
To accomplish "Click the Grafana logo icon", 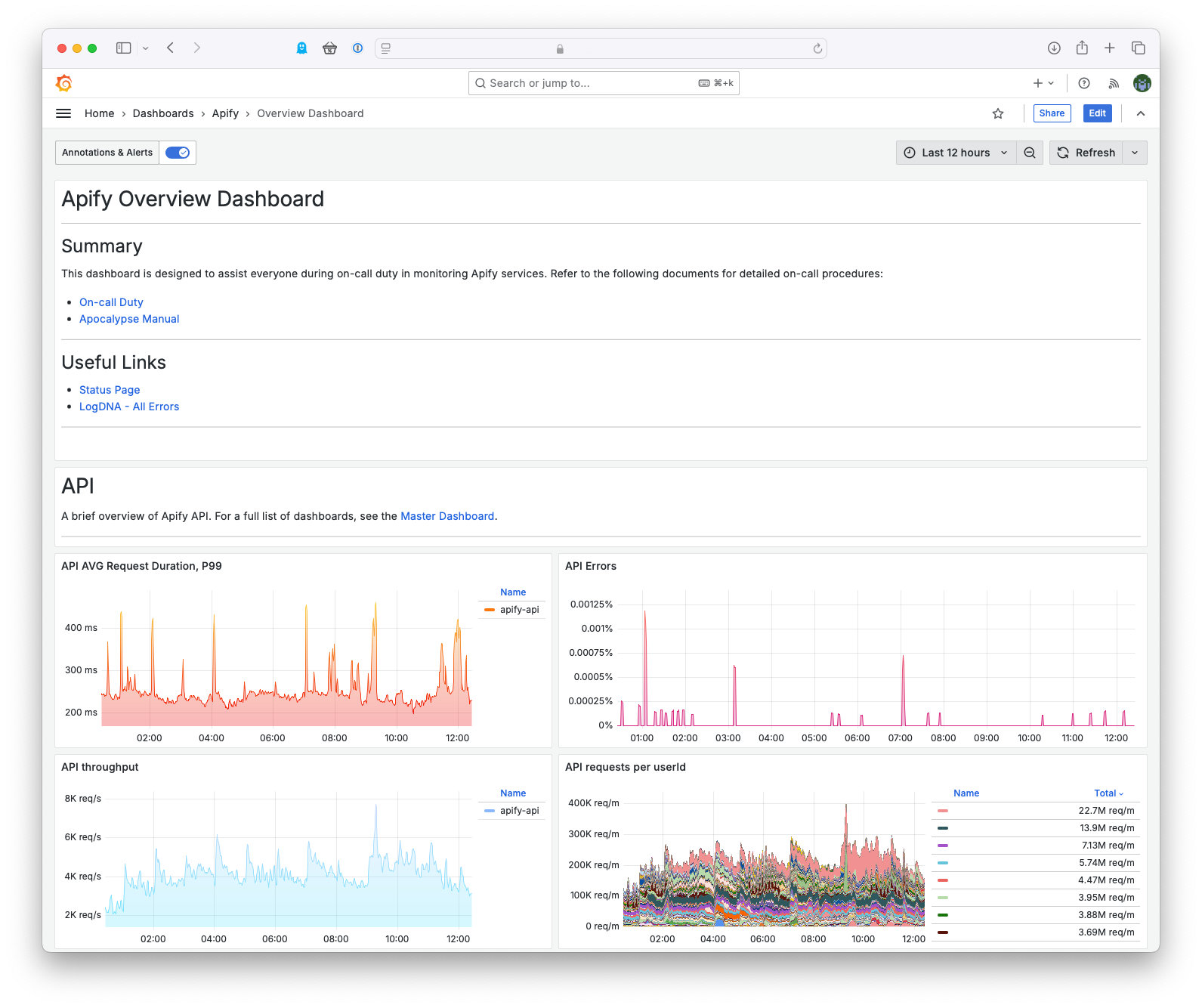I will 64,83.
